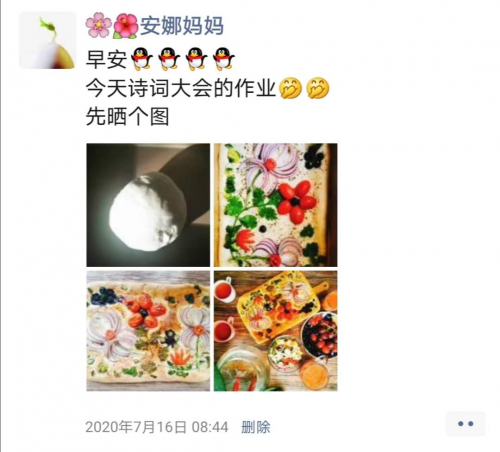The height and width of the screenshot is (452, 500).
Task: Open the sprout avatar profile picture
Action: [x=48, y=40]
